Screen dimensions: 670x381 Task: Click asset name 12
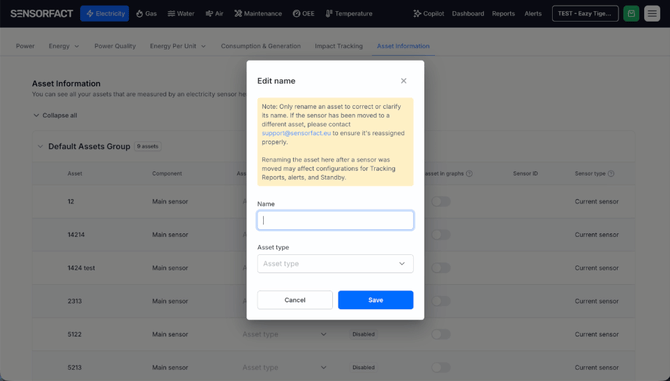(x=71, y=202)
